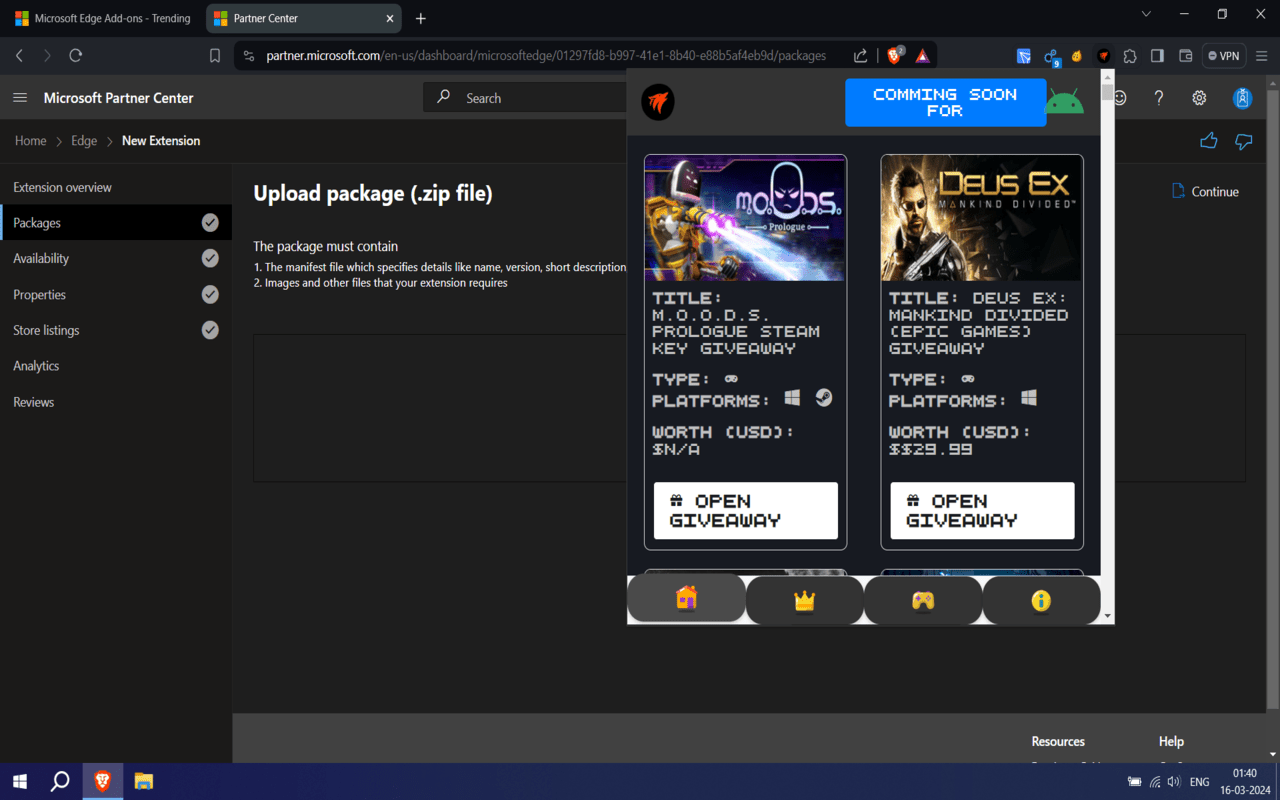Click the popup's vertical scrollbar thumb
Viewport: 1280px width, 800px height.
point(1107,92)
